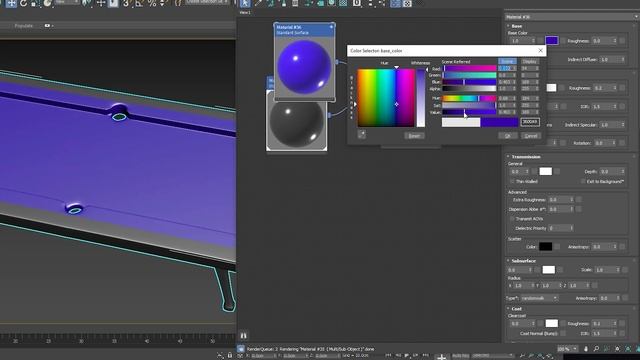
Task: Click the RenderQueue status bar message
Action: pos(311,349)
